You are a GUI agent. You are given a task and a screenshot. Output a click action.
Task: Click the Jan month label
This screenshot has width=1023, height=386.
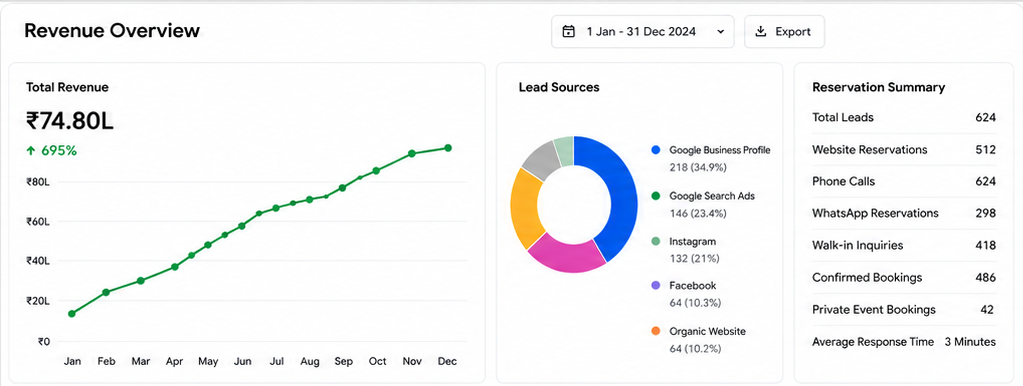[x=72, y=361]
